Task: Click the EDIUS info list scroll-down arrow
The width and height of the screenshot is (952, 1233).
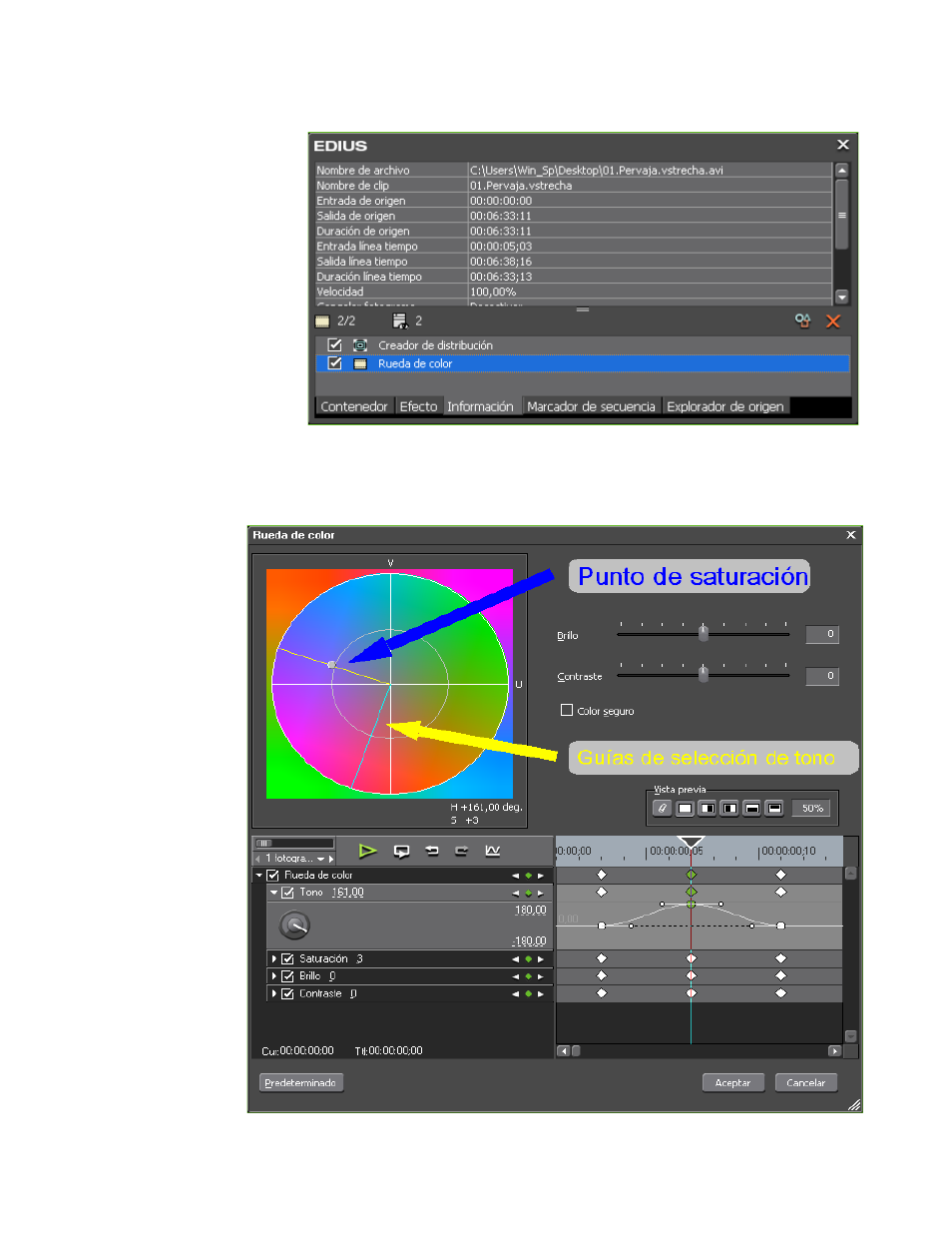Action: 842,297
